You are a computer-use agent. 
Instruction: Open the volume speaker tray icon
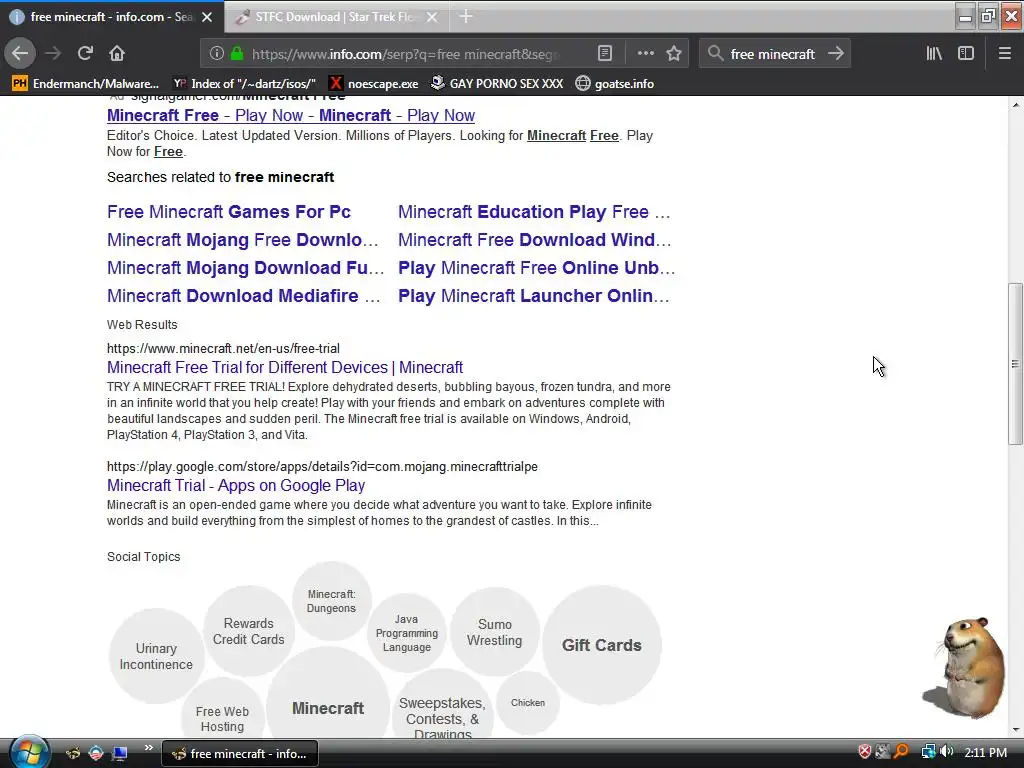(948, 752)
